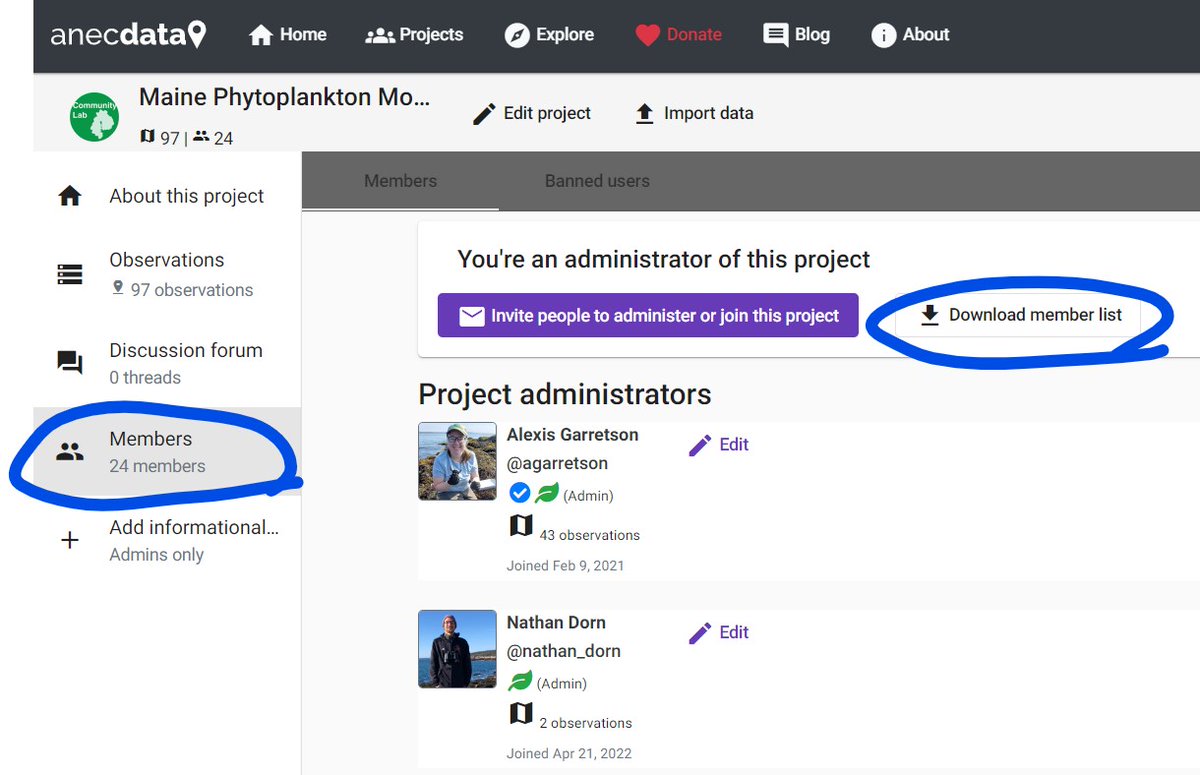This screenshot has width=1200, height=775.
Task: Click the Edit project button
Action: (x=531, y=114)
